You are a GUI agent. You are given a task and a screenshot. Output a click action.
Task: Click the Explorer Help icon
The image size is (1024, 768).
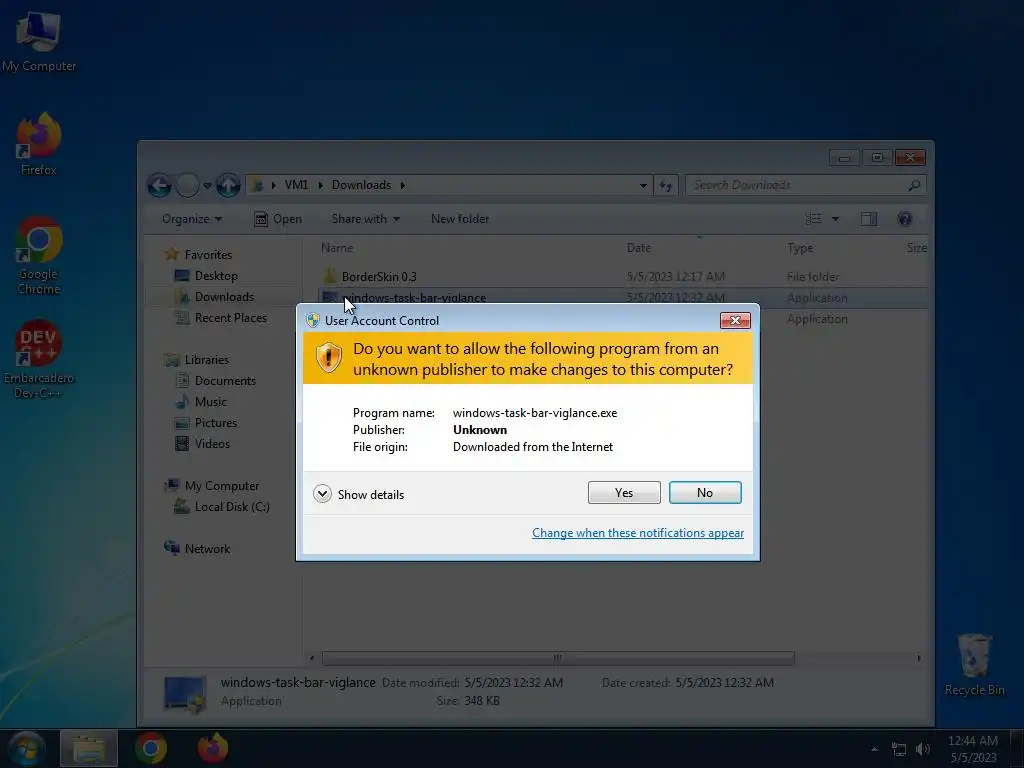(x=904, y=219)
